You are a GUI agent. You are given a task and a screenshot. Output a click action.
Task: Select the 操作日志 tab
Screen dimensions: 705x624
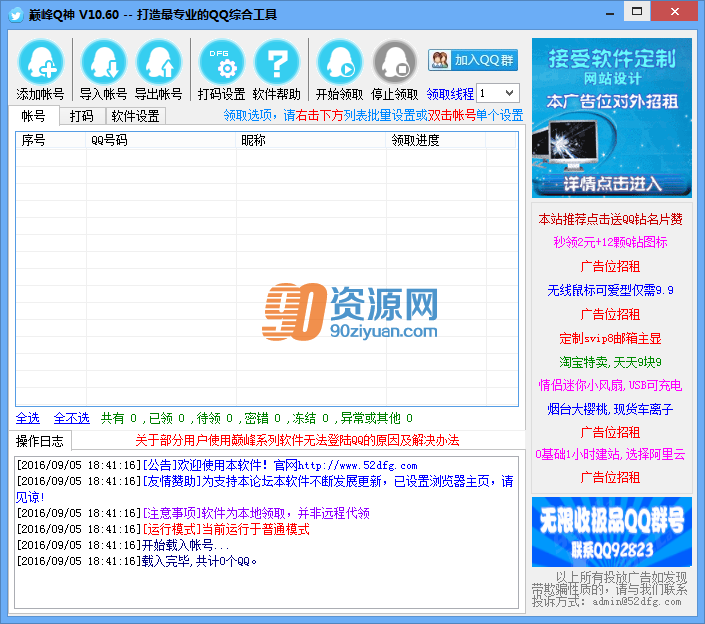click(x=40, y=441)
